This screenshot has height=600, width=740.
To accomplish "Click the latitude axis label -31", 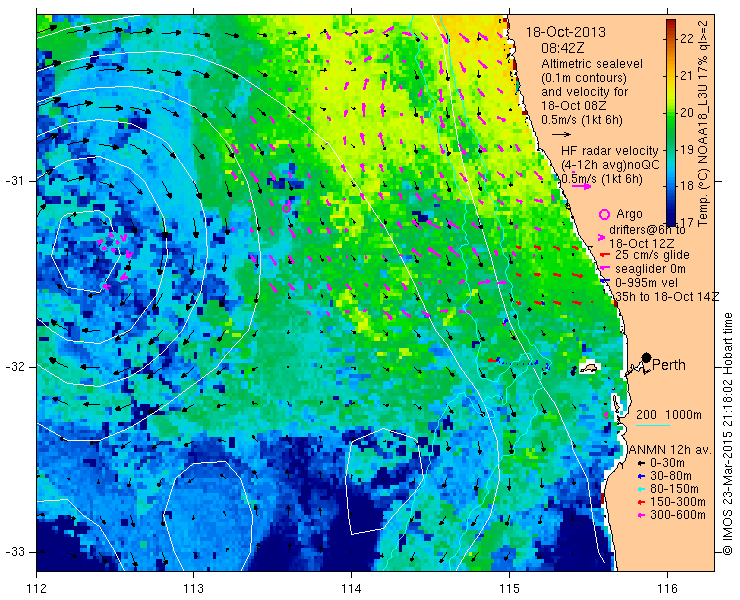I will 15,181.
